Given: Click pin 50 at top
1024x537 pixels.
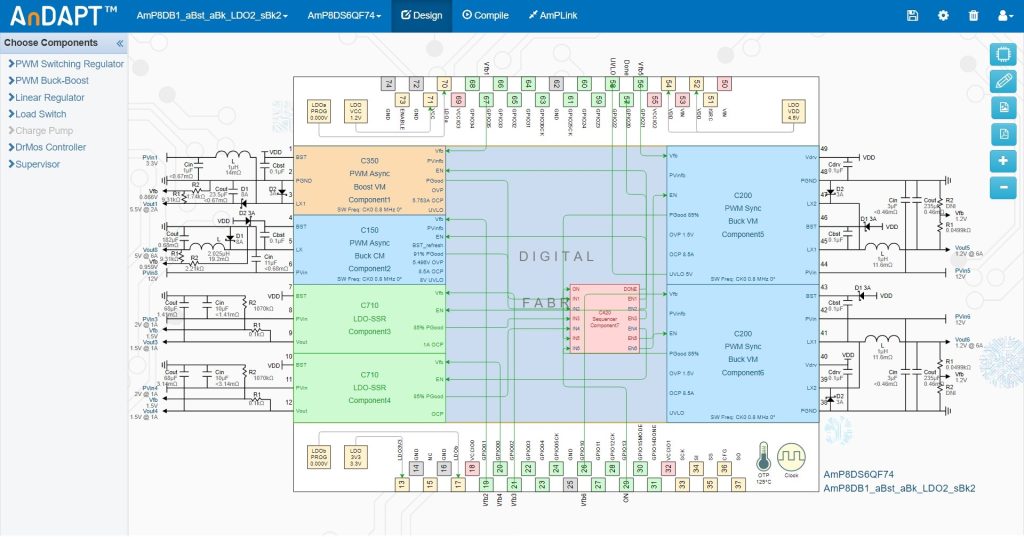Looking at the screenshot, I should [x=724, y=84].
